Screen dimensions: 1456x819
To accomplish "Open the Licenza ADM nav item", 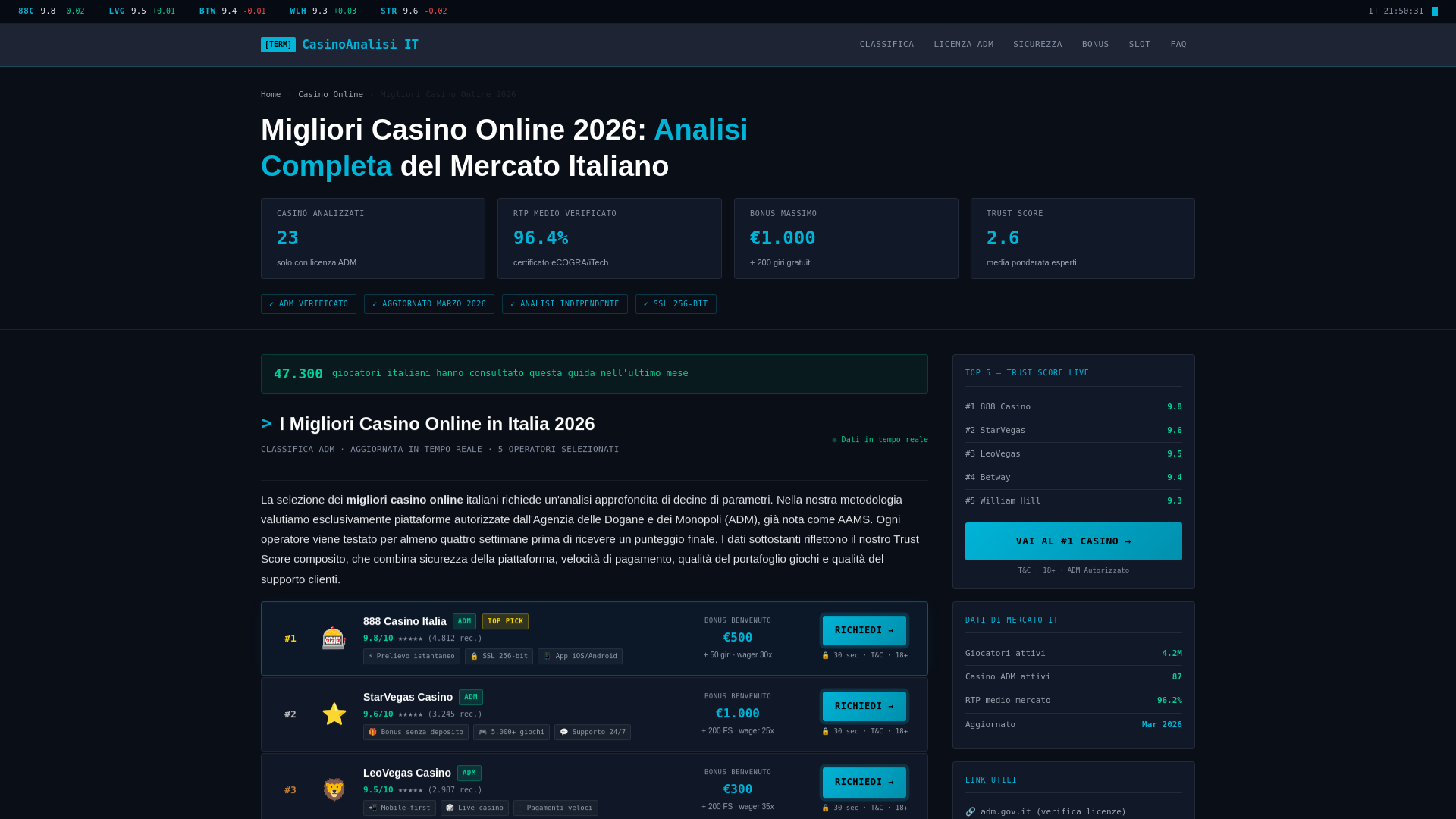I will 963,45.
